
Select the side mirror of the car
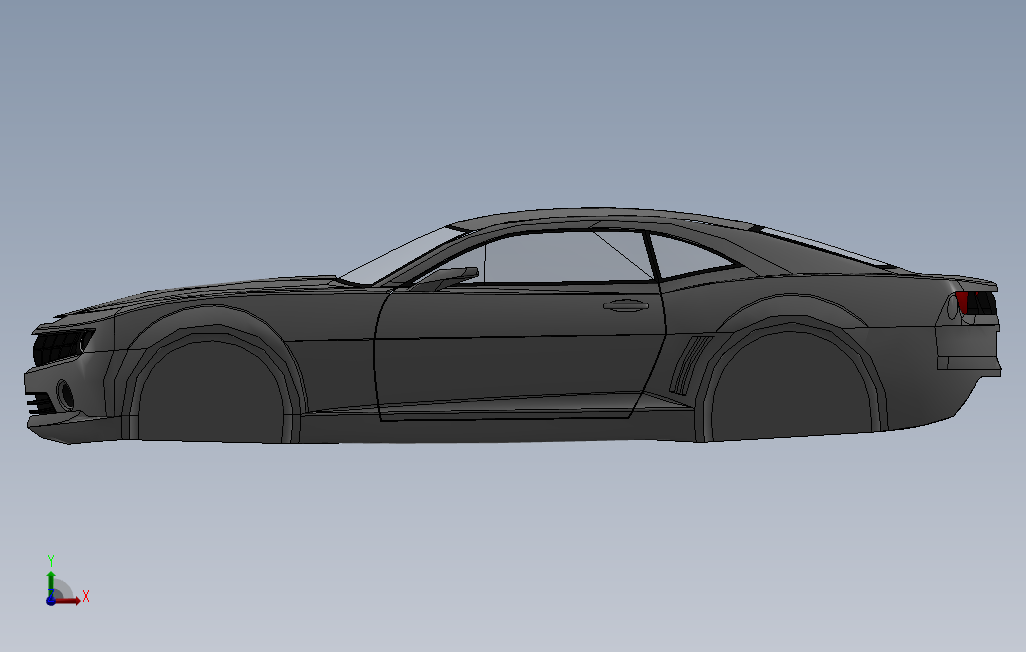448,278
